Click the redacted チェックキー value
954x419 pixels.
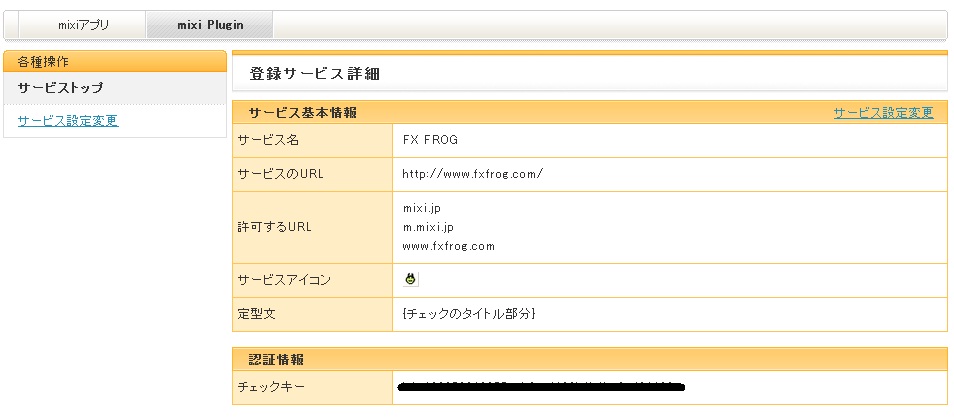[x=540, y=385]
